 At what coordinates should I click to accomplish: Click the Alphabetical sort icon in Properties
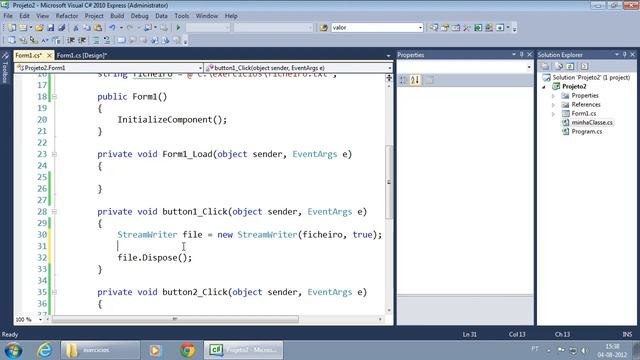tap(415, 80)
